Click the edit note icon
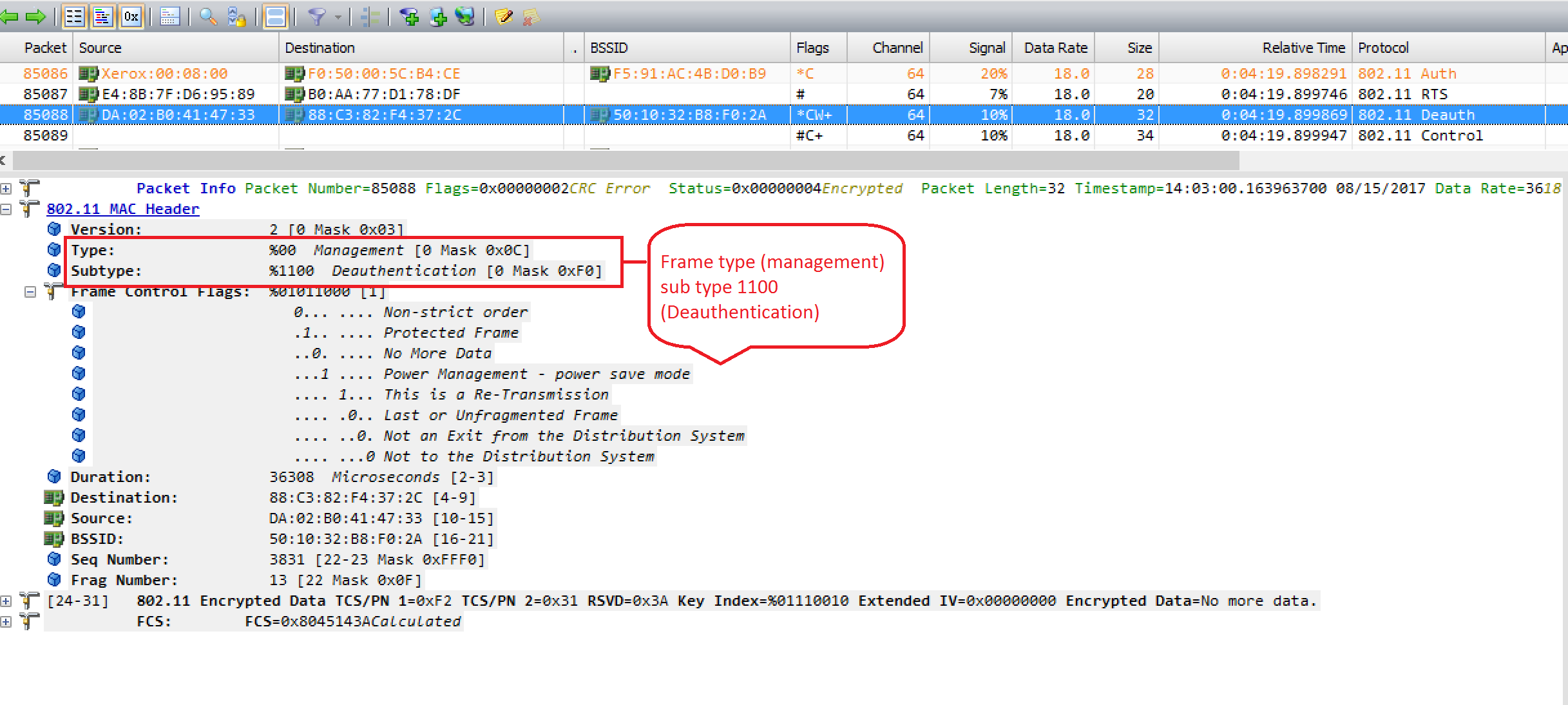1568x705 pixels. point(504,17)
